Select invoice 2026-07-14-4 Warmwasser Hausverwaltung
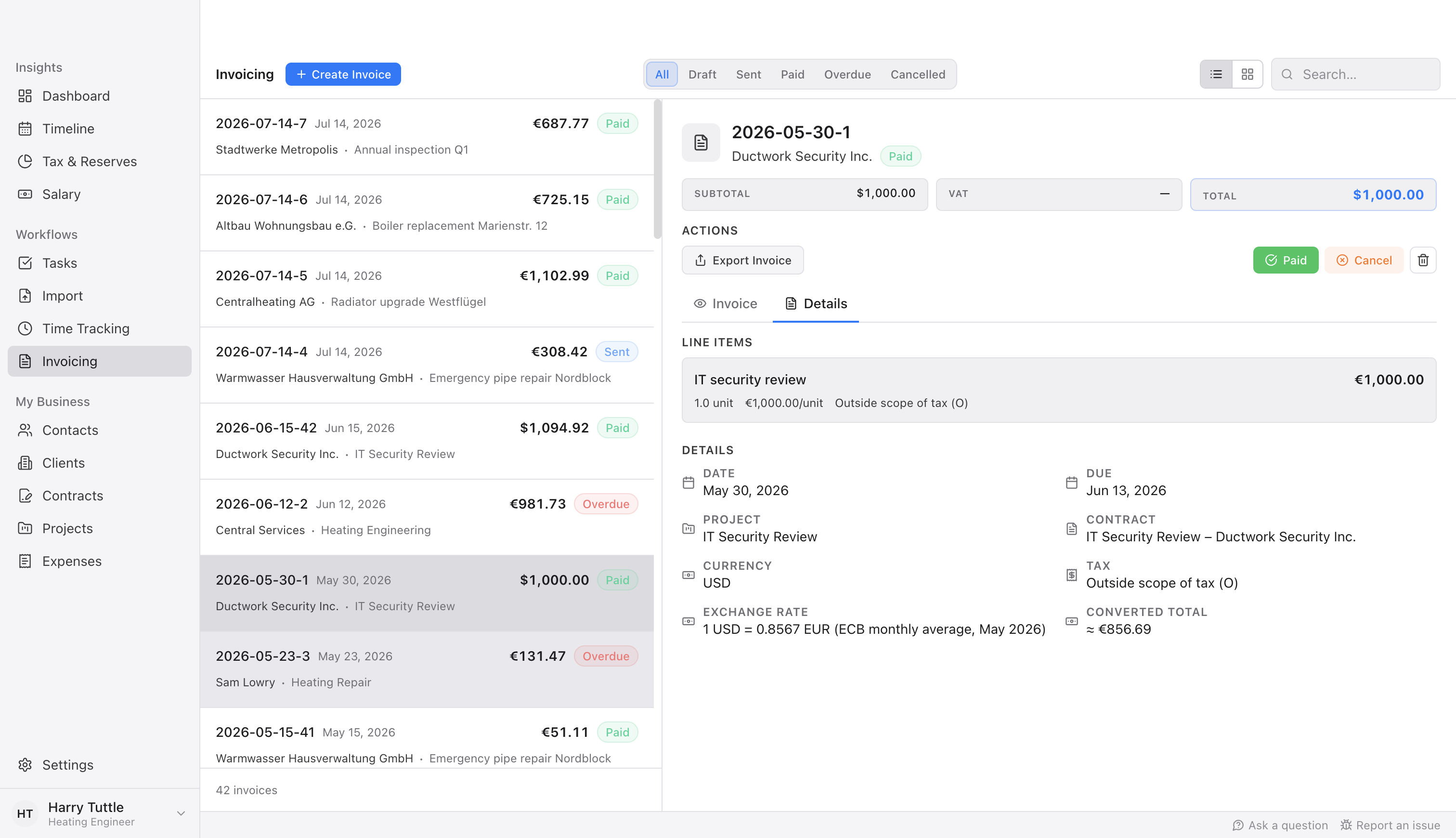Image resolution: width=1456 pixels, height=838 pixels. (x=427, y=365)
